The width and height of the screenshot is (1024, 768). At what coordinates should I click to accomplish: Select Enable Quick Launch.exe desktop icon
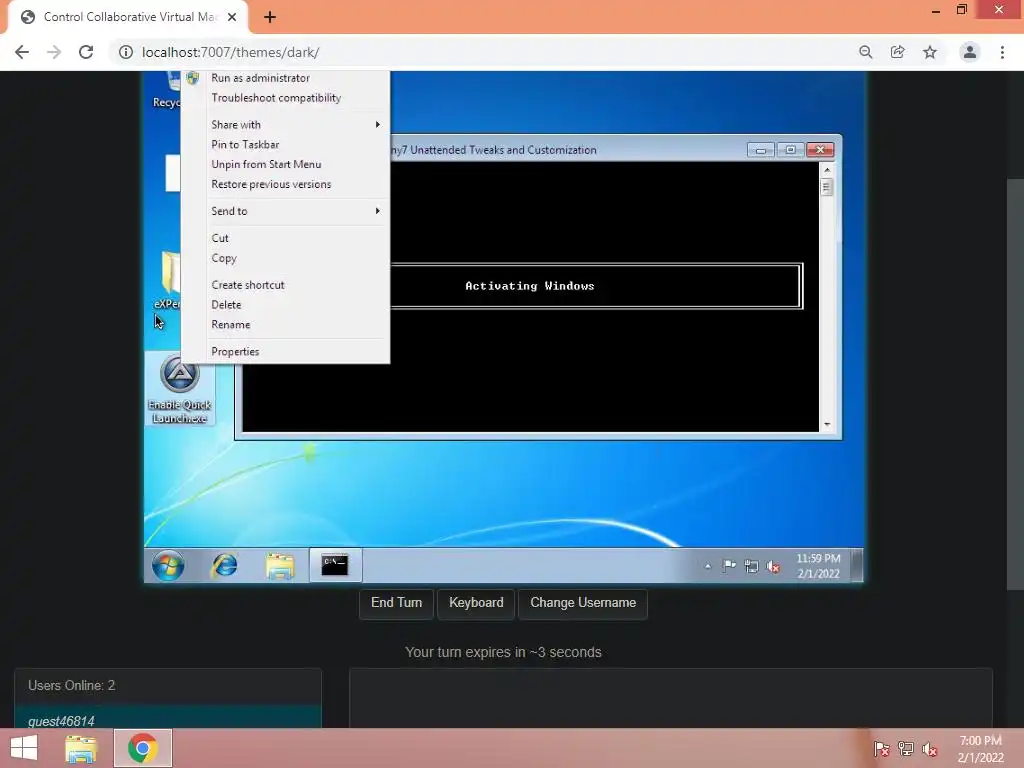coord(180,390)
